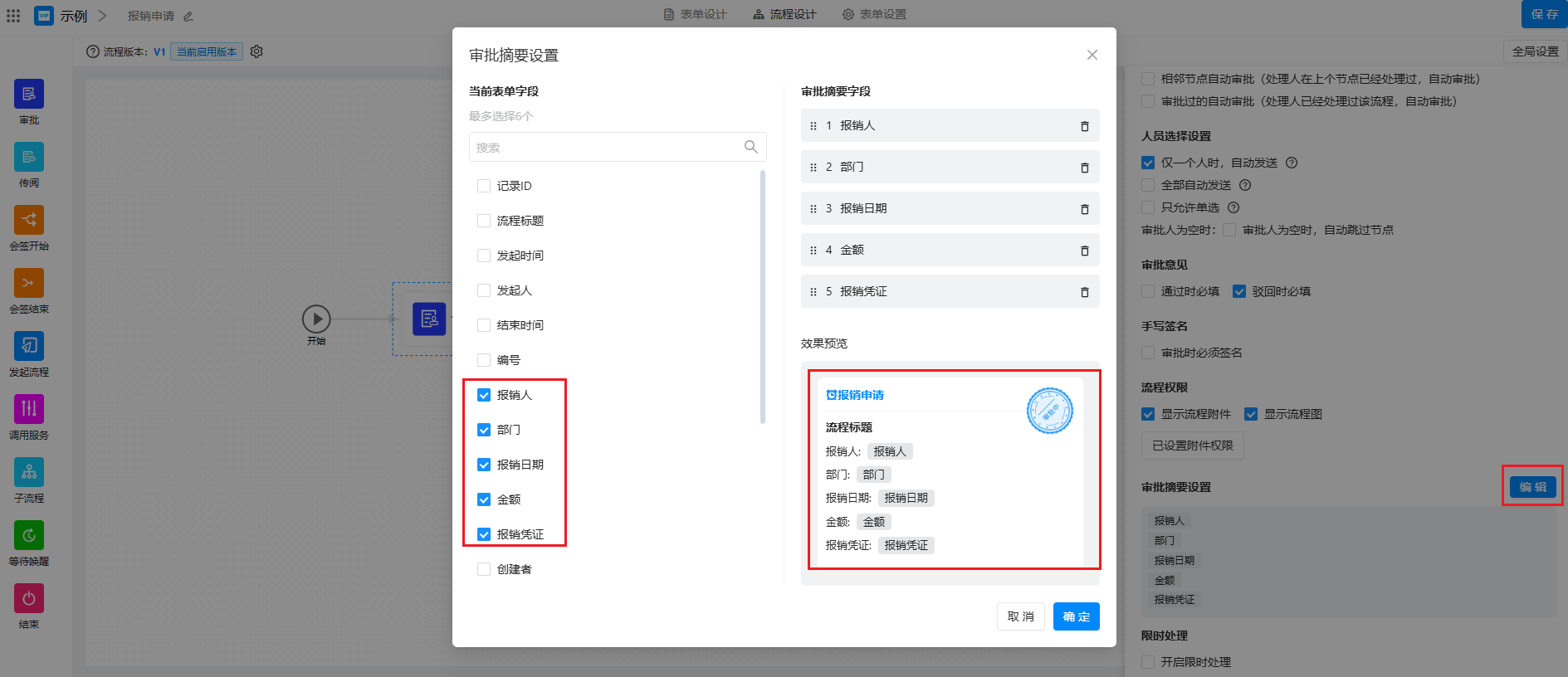The width and height of the screenshot is (1568, 677).
Task: Switch to the 表单设计 tab
Action: 696,14
